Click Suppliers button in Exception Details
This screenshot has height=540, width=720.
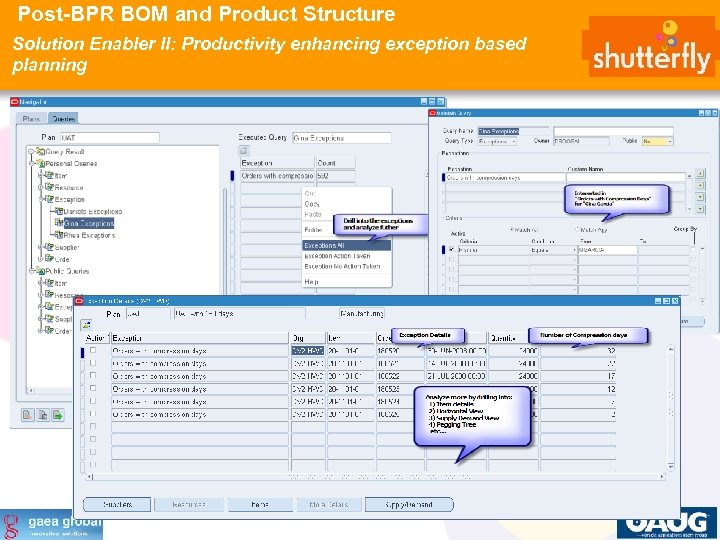117,504
